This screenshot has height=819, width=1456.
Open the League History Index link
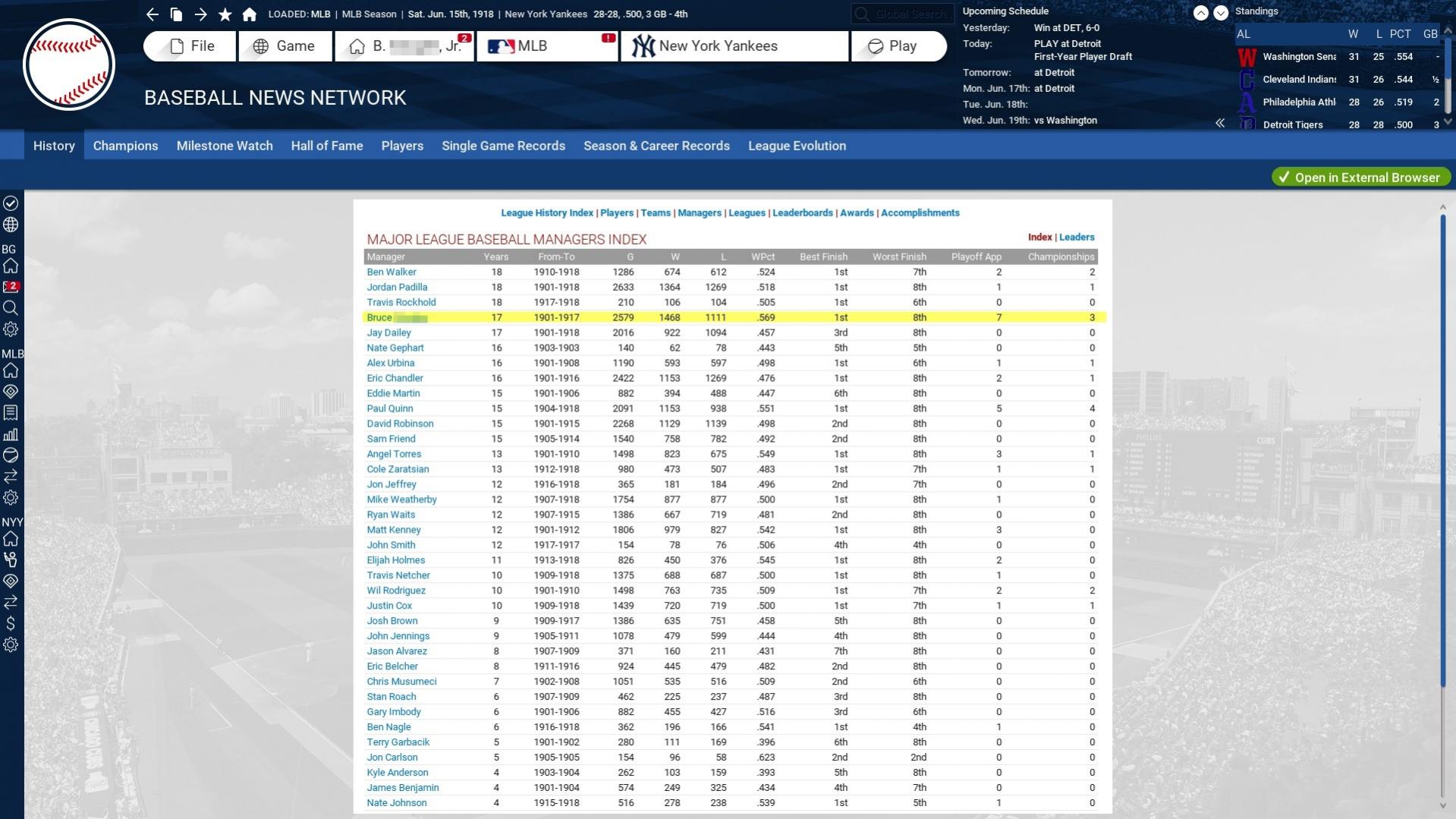pyautogui.click(x=547, y=213)
